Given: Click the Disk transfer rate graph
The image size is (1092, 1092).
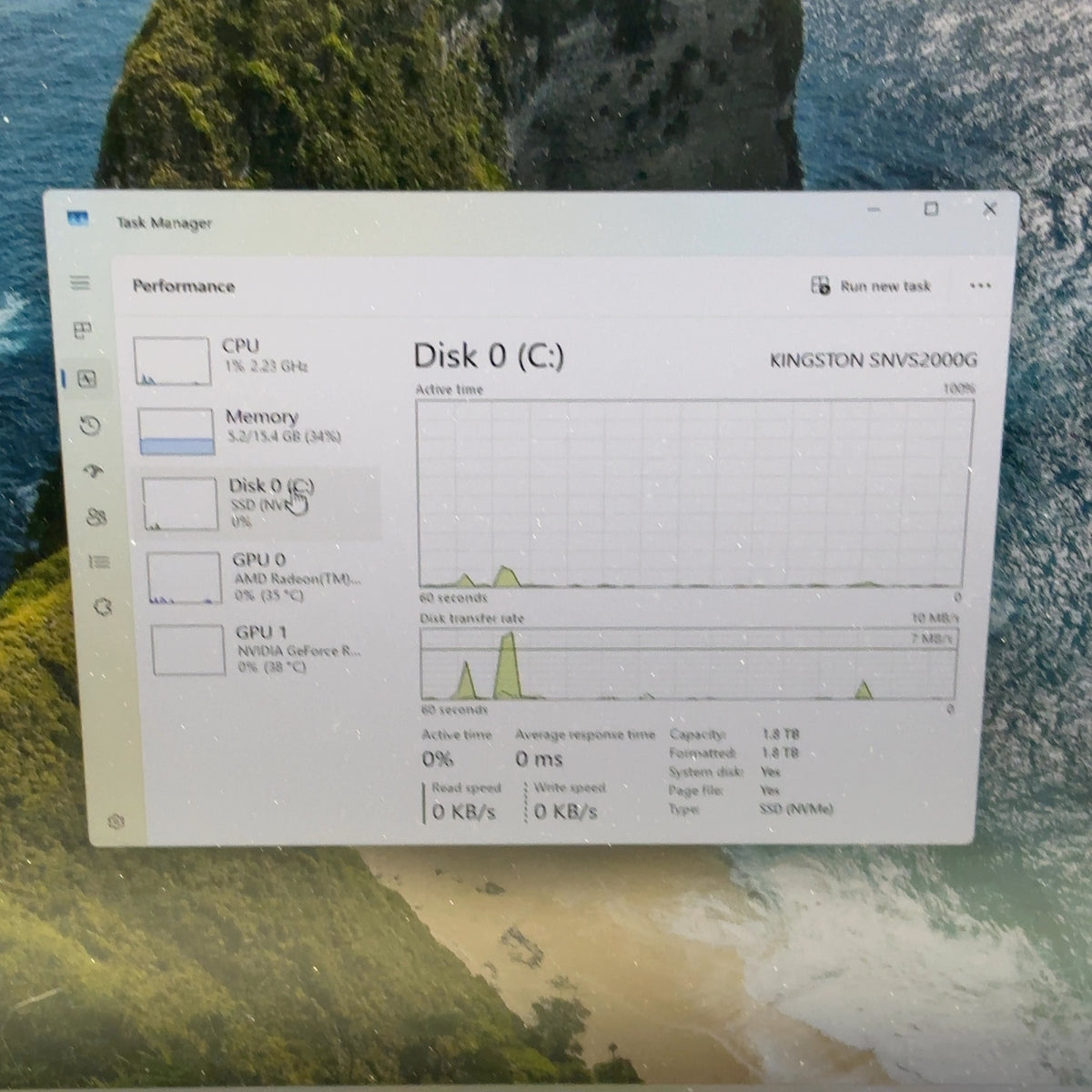Looking at the screenshot, I should coord(688,664).
